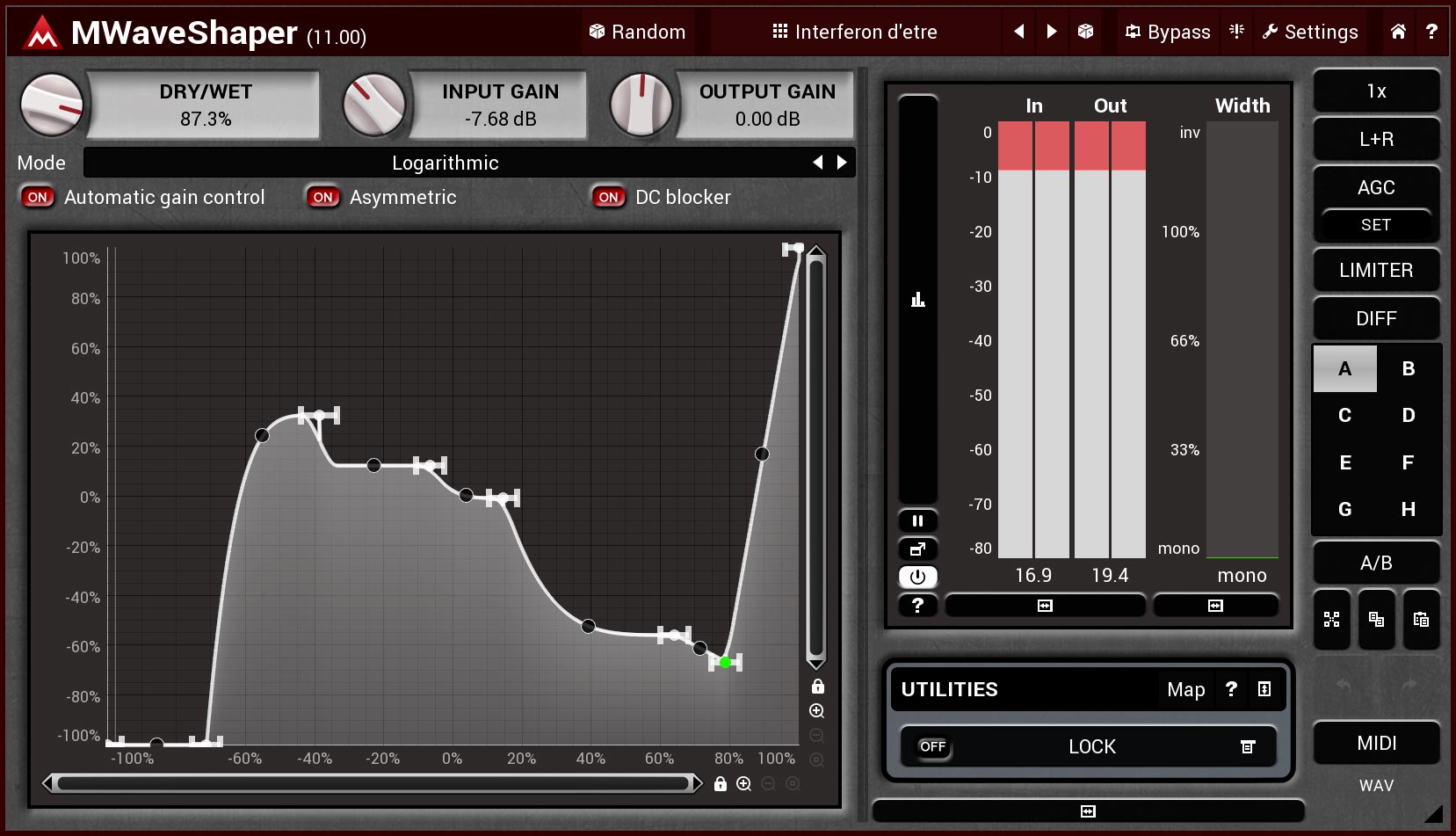Screen dimensions: 1456x836
Task: Click the DRY/WET knob
Action: click(x=51, y=105)
